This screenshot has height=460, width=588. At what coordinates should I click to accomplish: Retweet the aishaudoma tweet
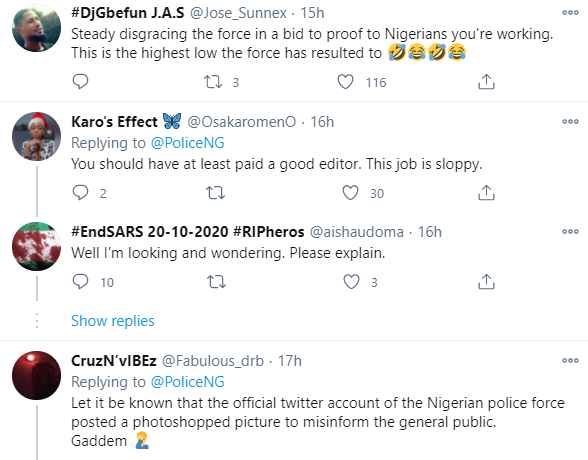(216, 282)
